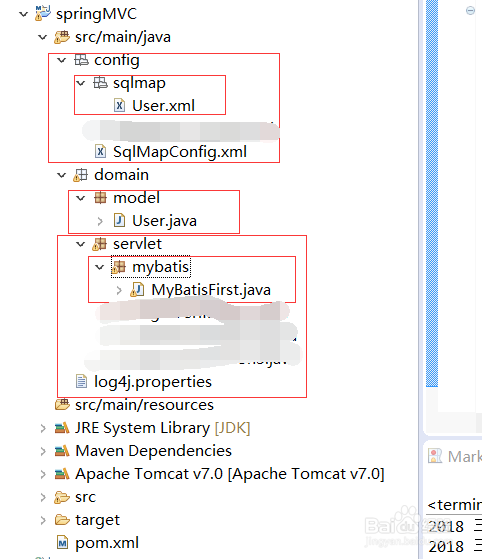
Task: Collapse the src/main/java source folder
Action: (x=42, y=37)
